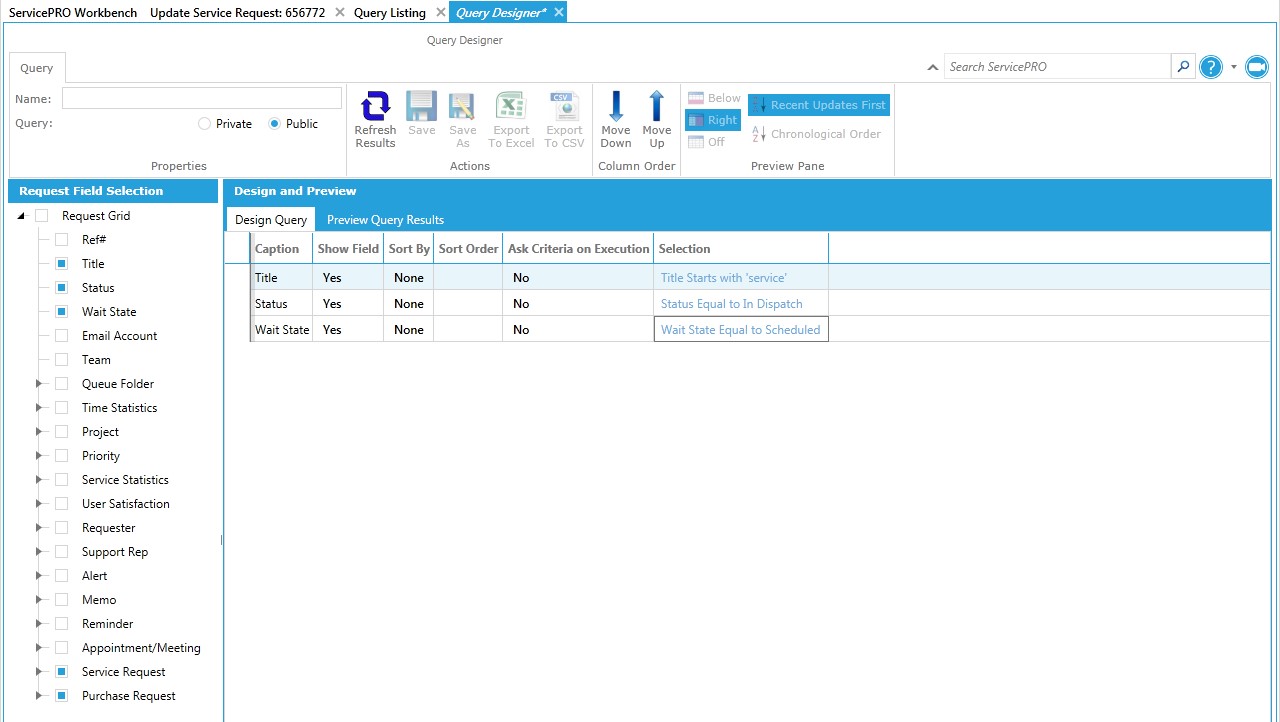The height and width of the screenshot is (722, 1280).
Task: Click the Export To Excel icon
Action: tap(511, 106)
